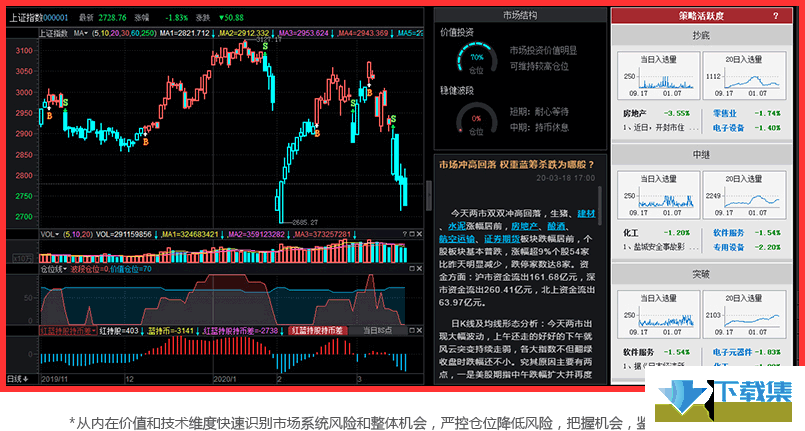This screenshot has width=805, height=431.
Task: Click the 70% 价值投资 position gauge
Action: [477, 58]
